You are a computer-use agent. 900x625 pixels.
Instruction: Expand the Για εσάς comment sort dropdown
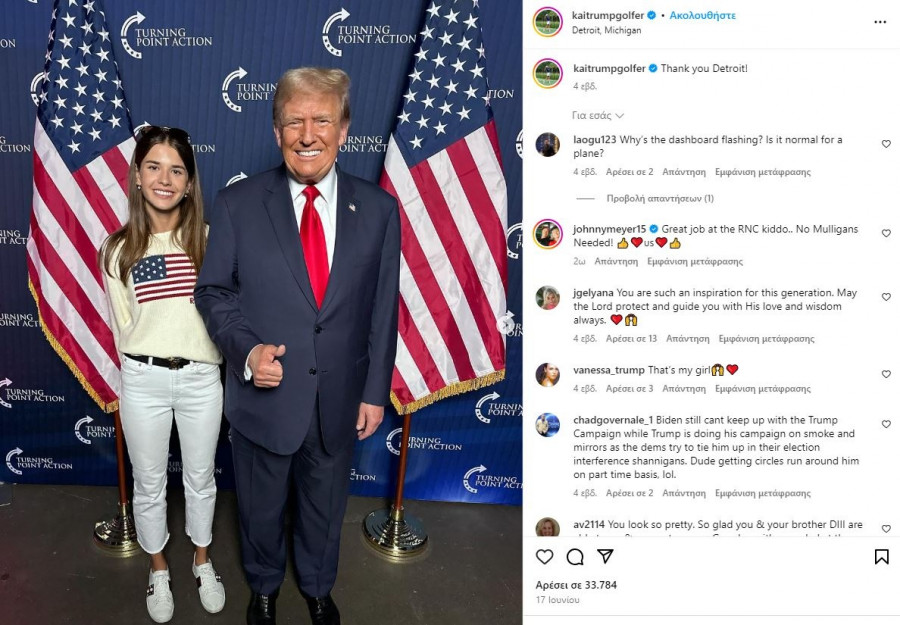[598, 115]
